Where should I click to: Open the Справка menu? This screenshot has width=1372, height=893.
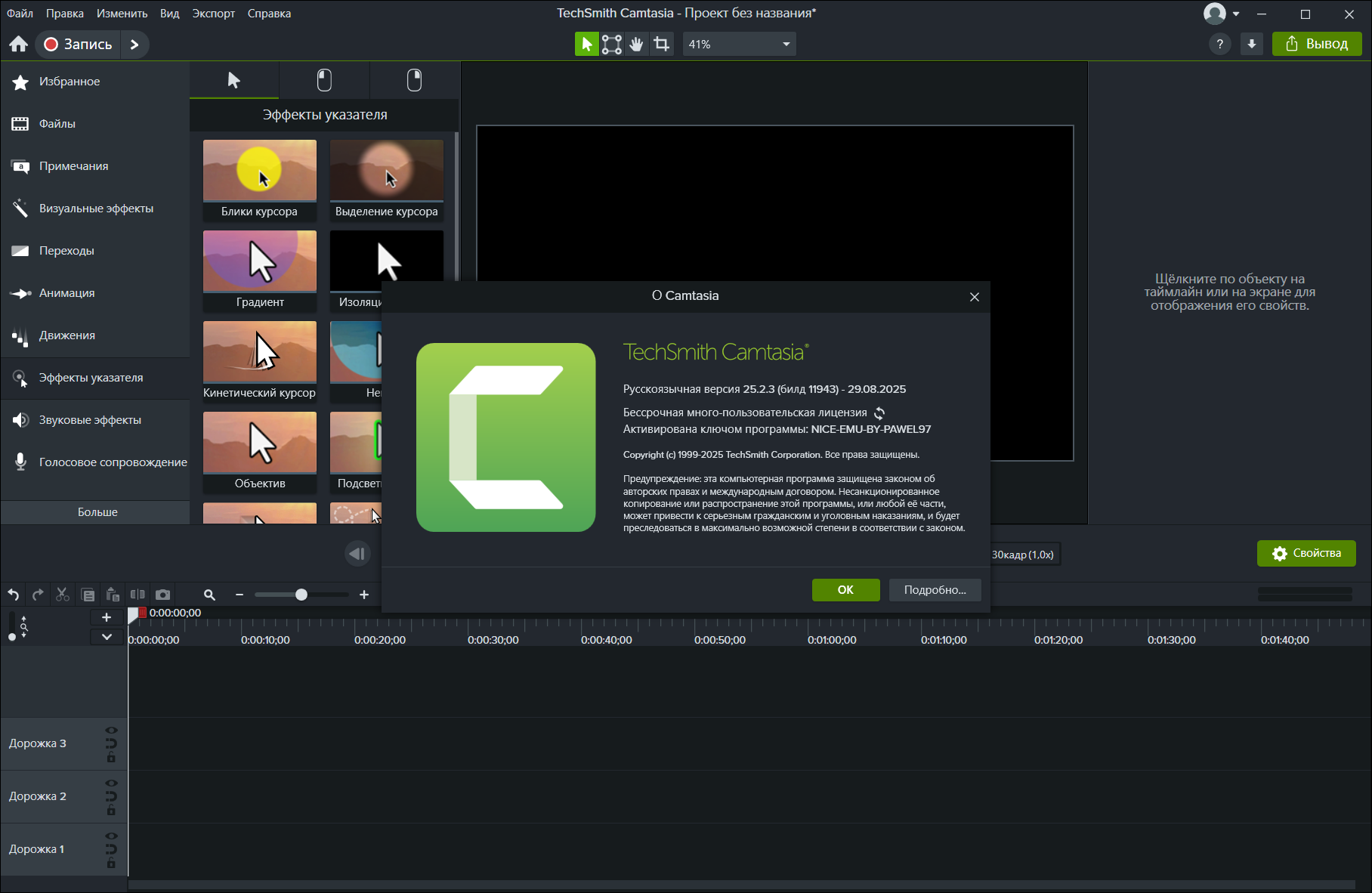coord(269,14)
